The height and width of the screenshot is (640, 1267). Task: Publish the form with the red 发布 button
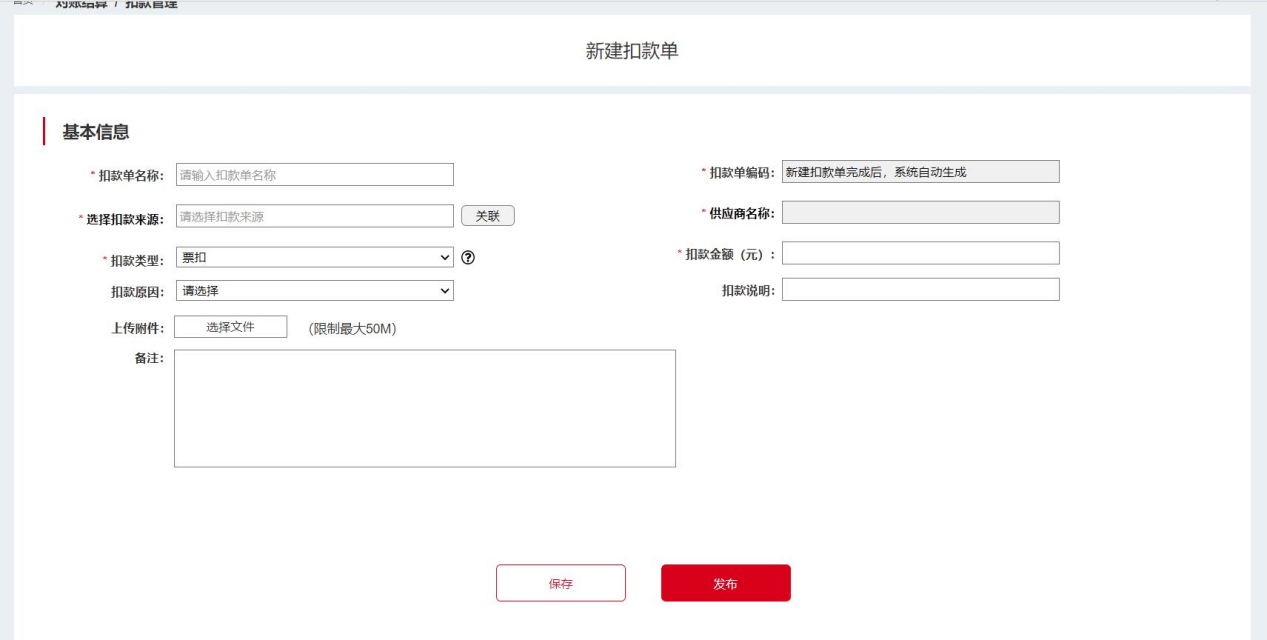point(725,584)
